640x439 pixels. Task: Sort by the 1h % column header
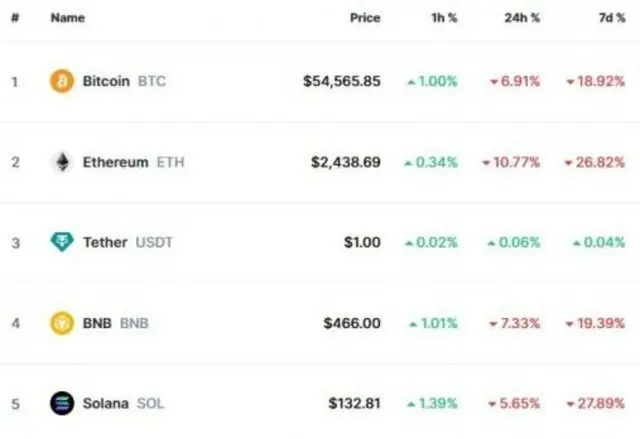click(x=444, y=18)
